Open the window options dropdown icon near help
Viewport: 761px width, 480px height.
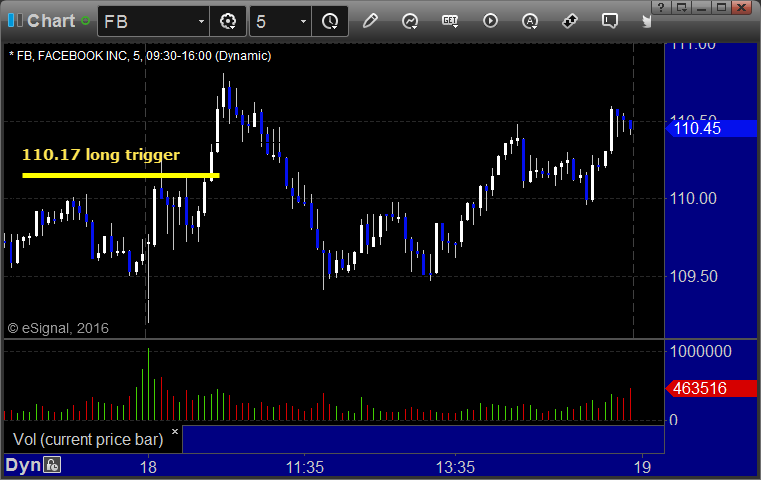(x=681, y=7)
